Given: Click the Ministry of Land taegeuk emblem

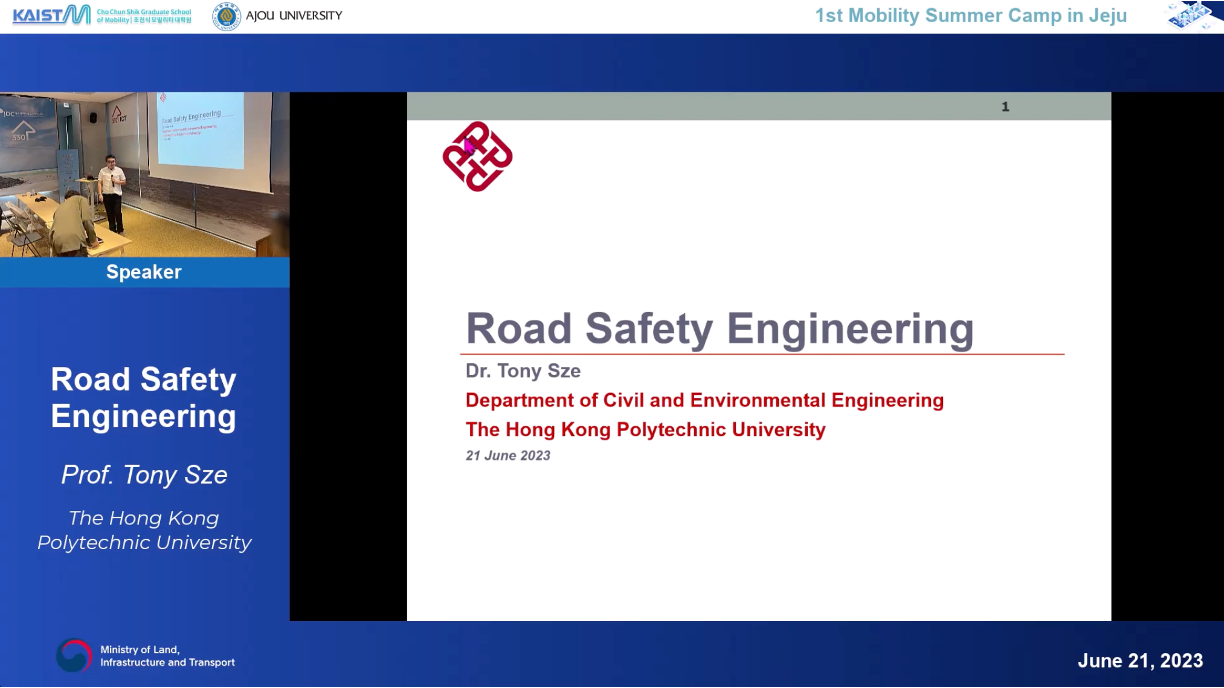Looking at the screenshot, I should [x=74, y=656].
